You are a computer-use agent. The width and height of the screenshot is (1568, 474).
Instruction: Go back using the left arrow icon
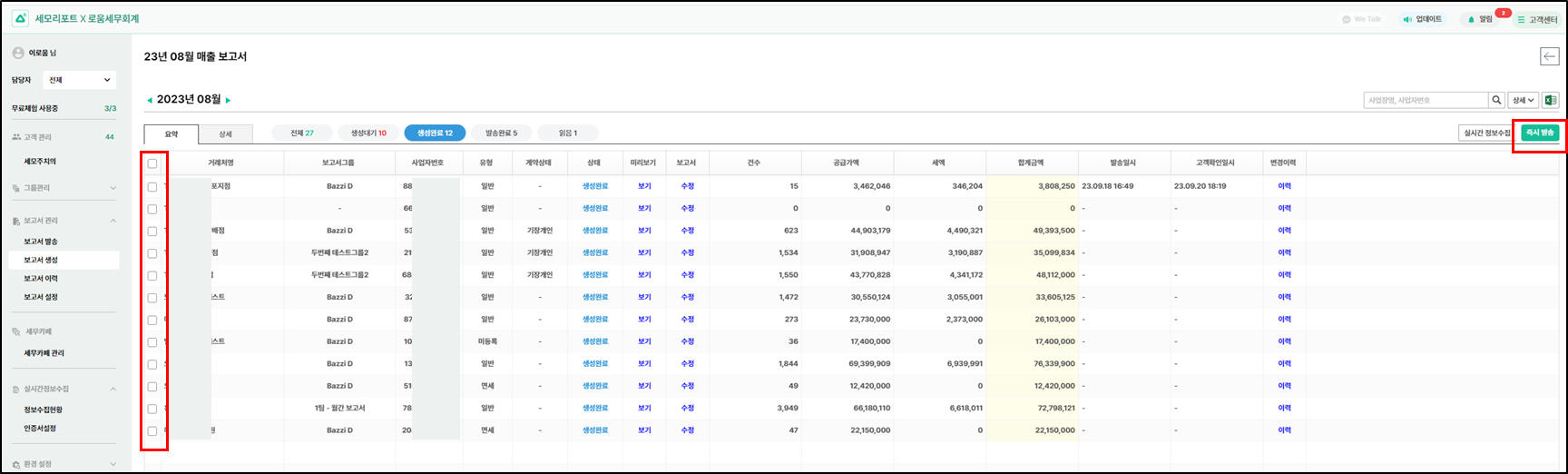tap(1549, 57)
